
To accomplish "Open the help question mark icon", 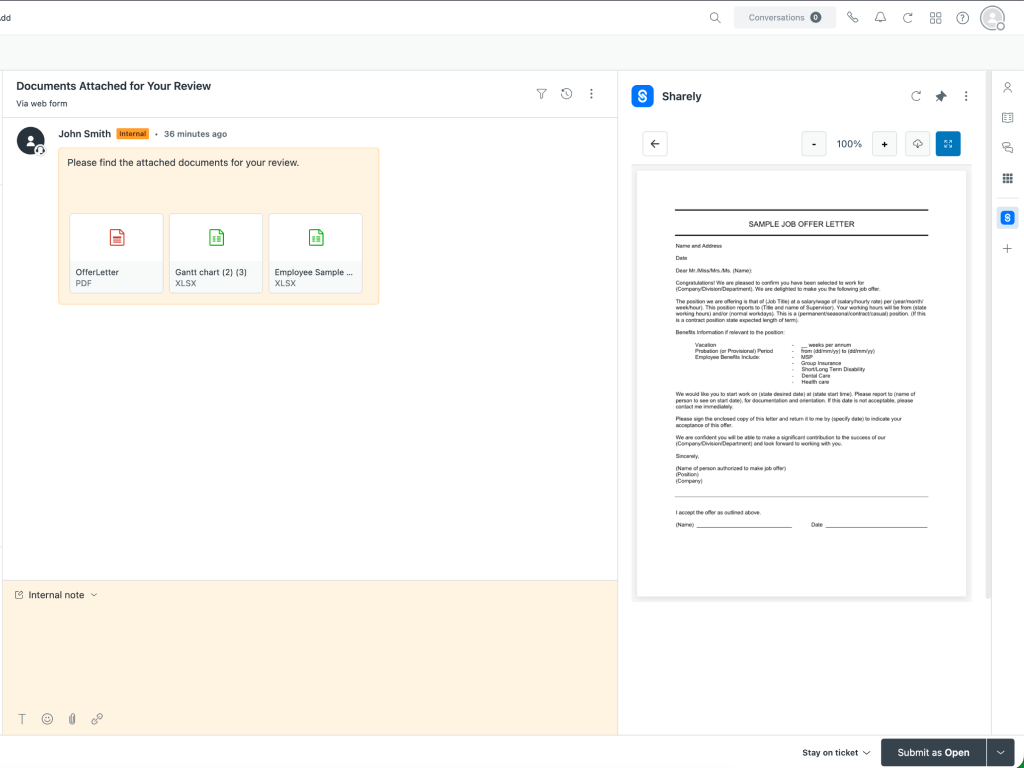I will (962, 18).
